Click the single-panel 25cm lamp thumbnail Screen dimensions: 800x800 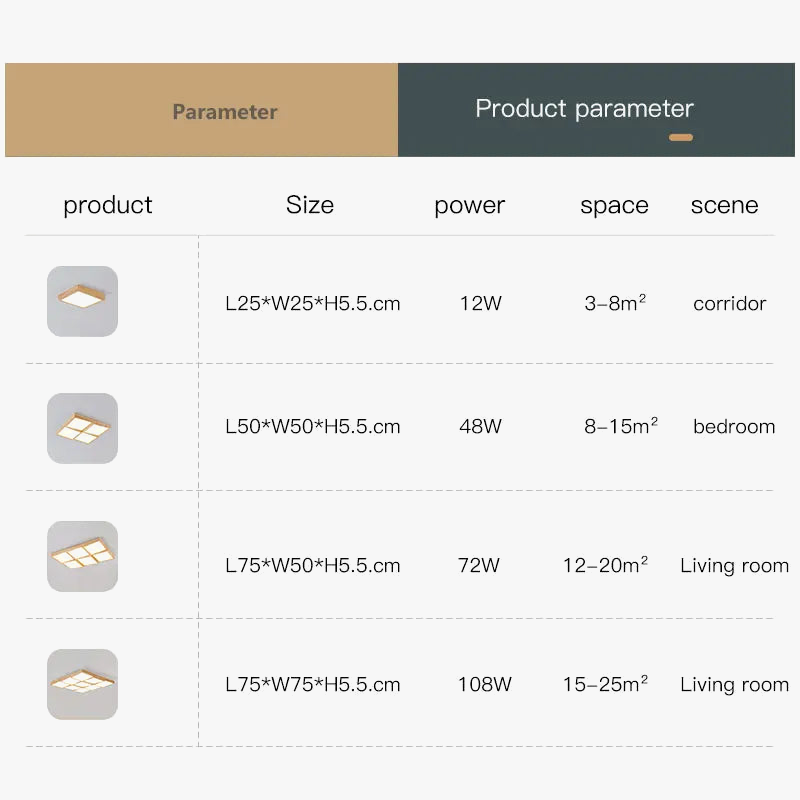(82, 301)
